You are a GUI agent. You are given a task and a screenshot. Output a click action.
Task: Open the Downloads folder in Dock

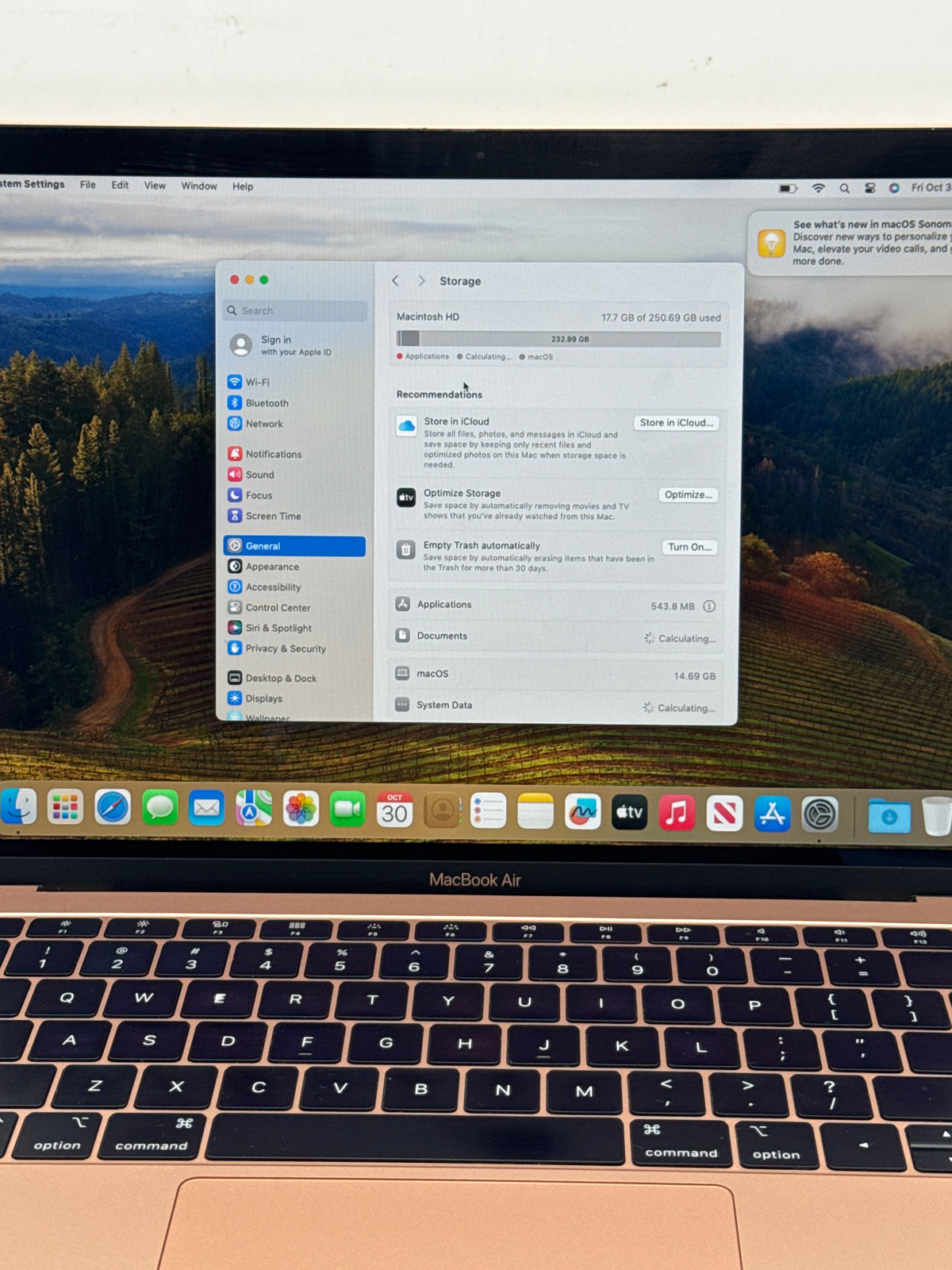[x=889, y=816]
